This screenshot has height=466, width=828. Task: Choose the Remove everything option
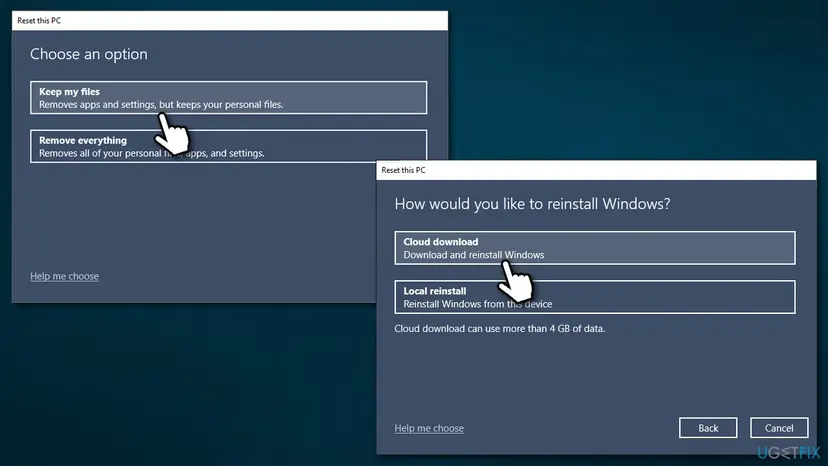pyautogui.click(x=228, y=146)
